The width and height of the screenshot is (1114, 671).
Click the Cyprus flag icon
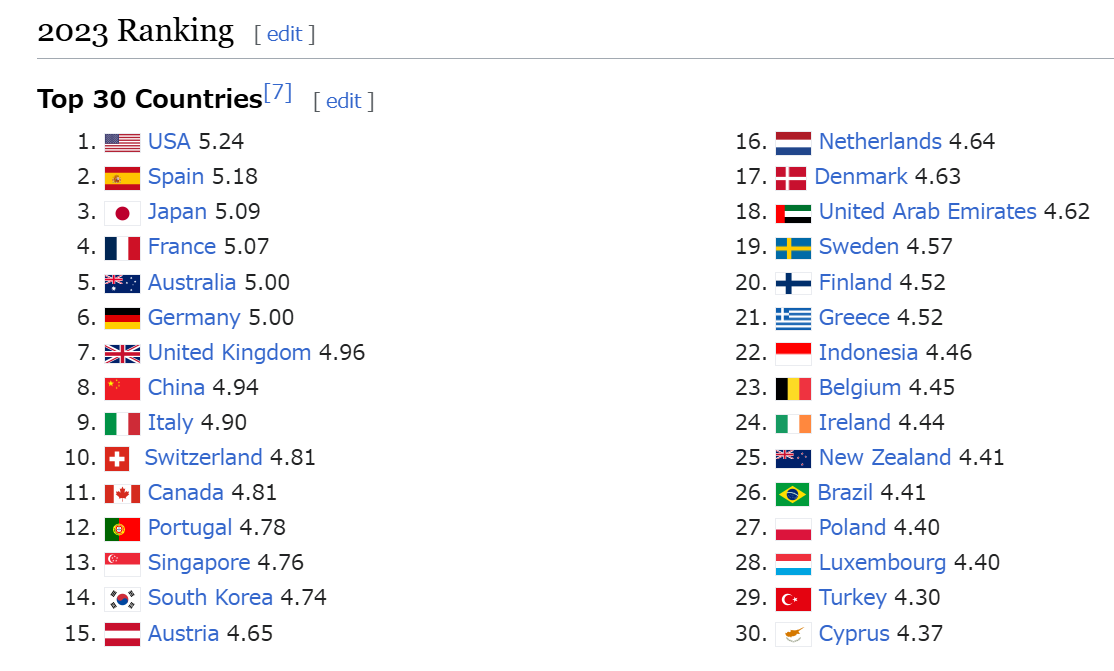[793, 634]
